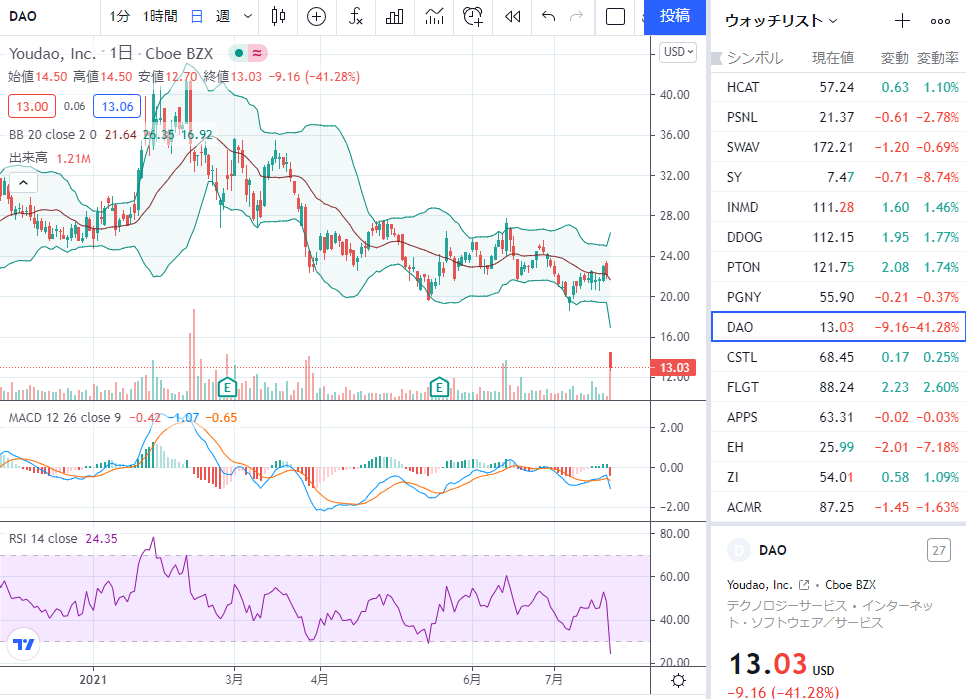Viewport: 966px width, 699px height.
Task: Select the 週 weekly timeframe
Action: coord(223,17)
